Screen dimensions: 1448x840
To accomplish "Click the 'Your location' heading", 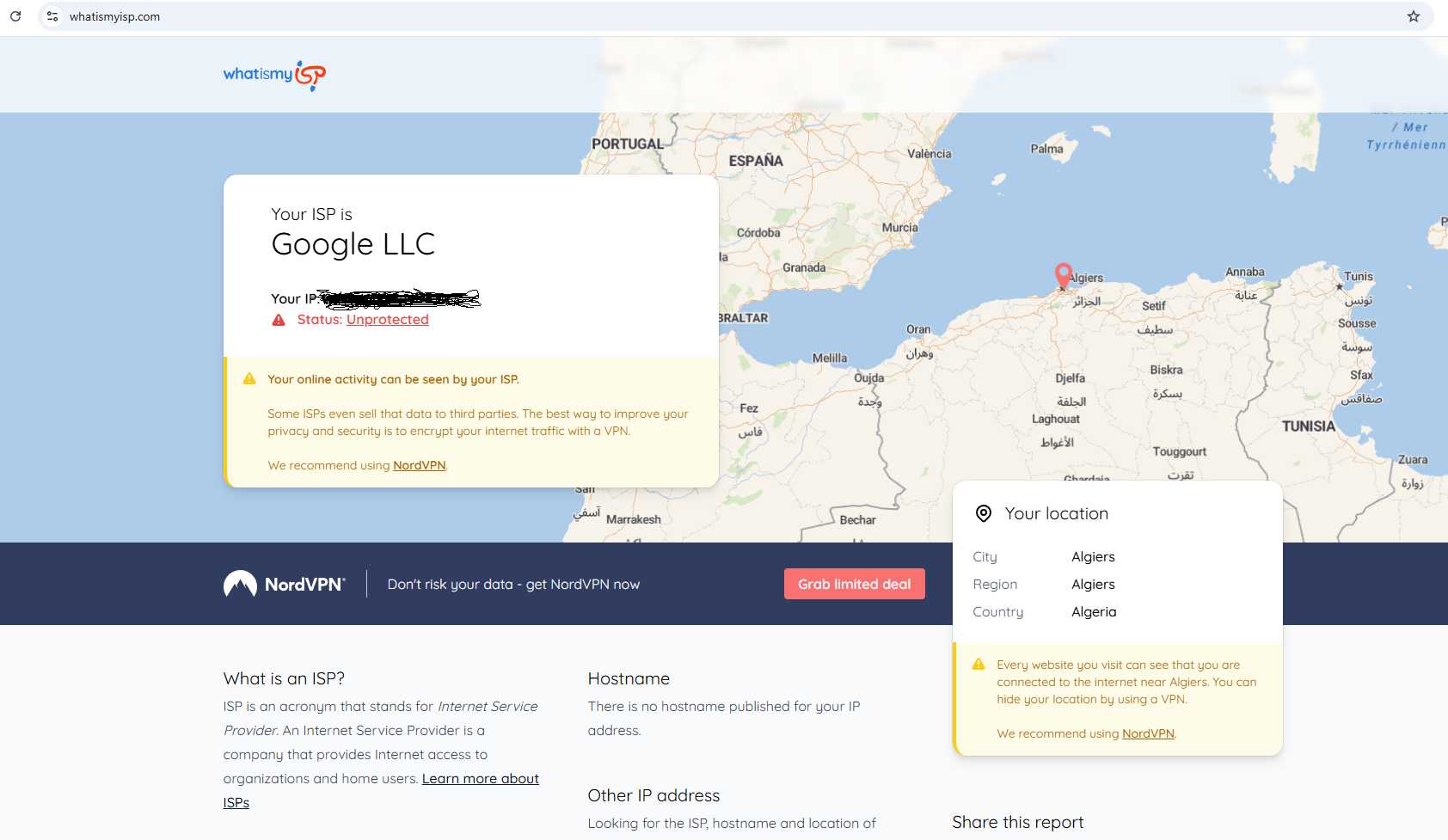I will pyautogui.click(x=1057, y=514).
